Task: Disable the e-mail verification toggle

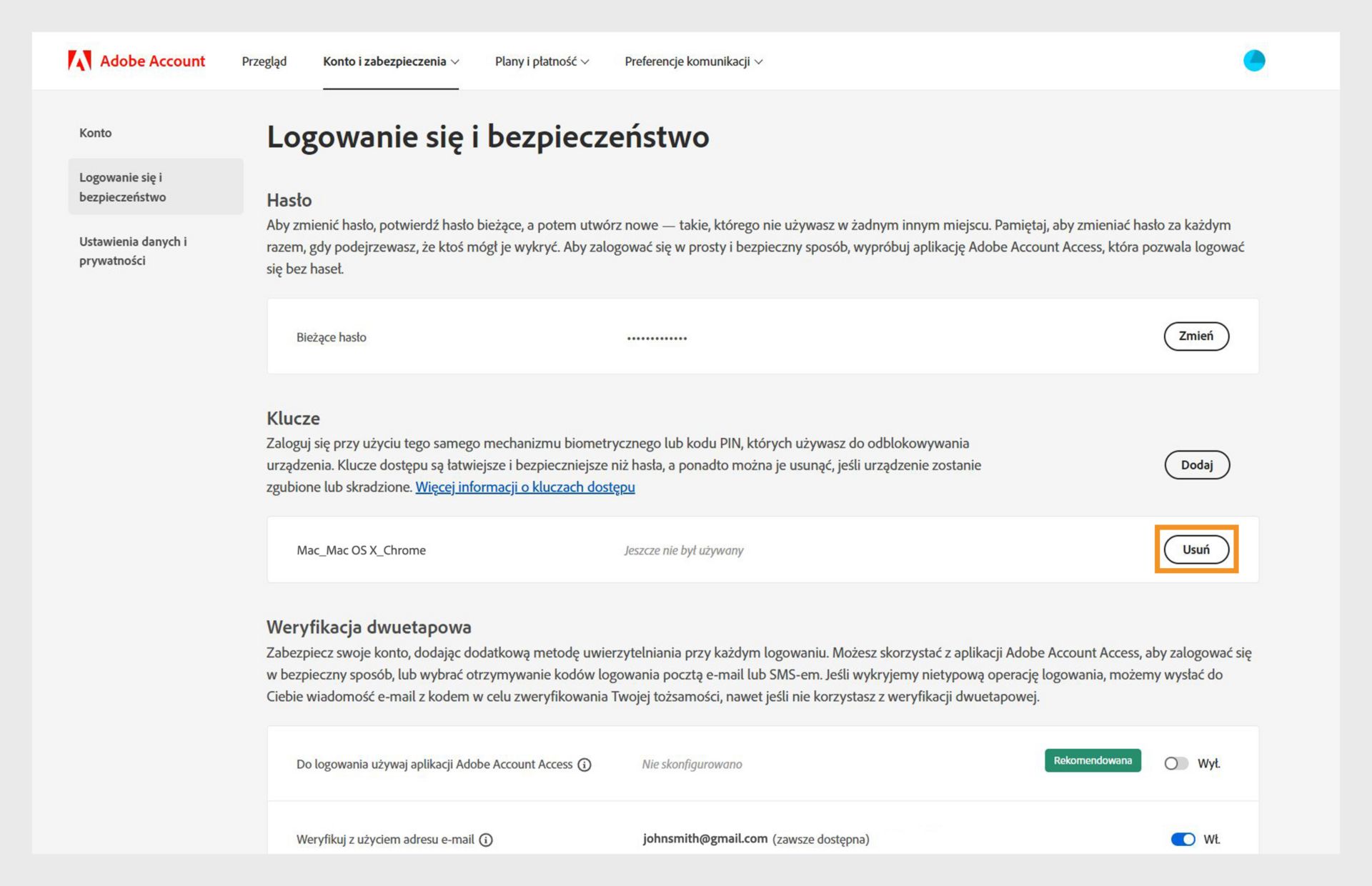Action: 1183,839
